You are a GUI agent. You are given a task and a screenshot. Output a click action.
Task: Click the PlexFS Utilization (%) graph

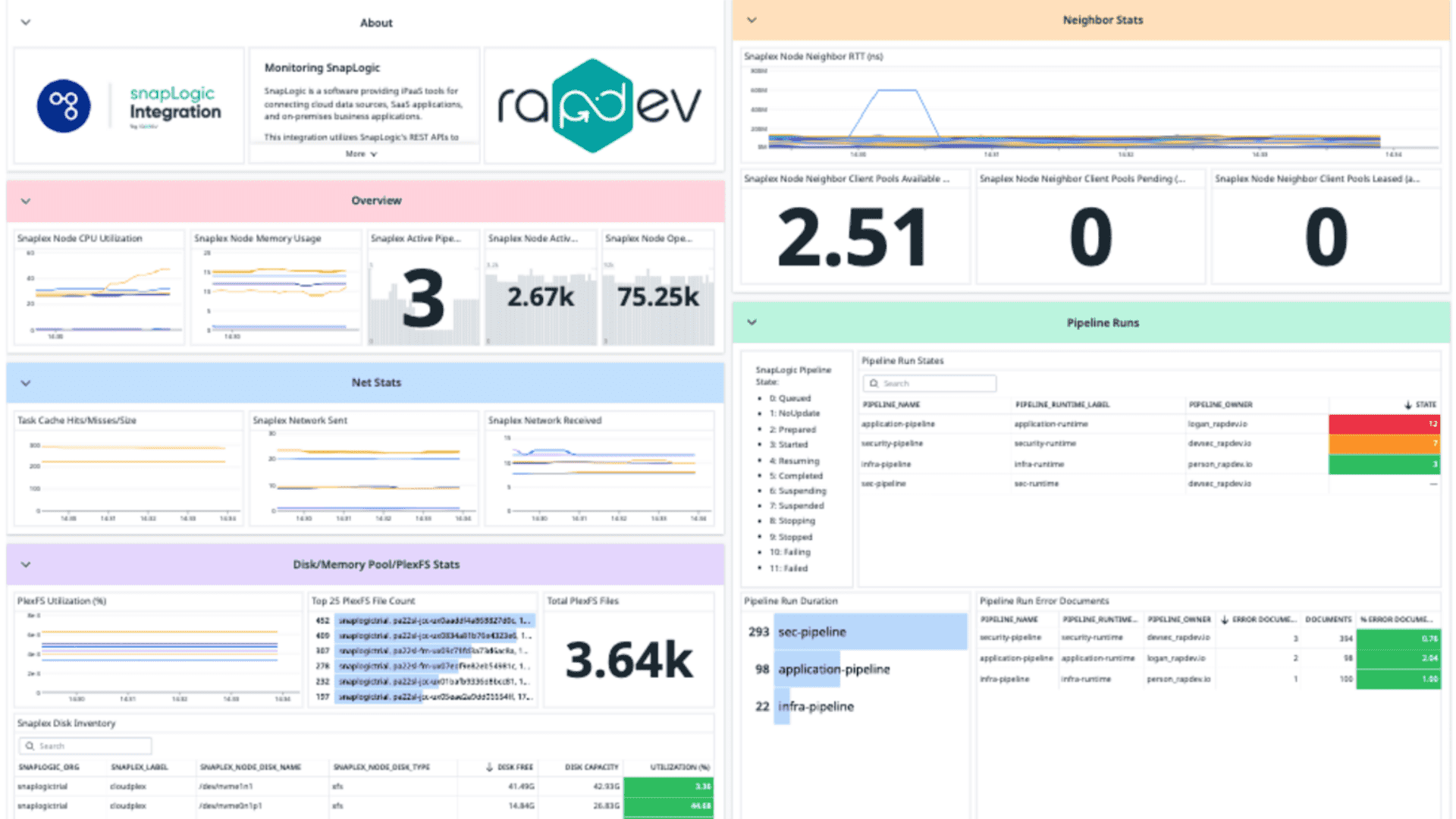(158, 657)
